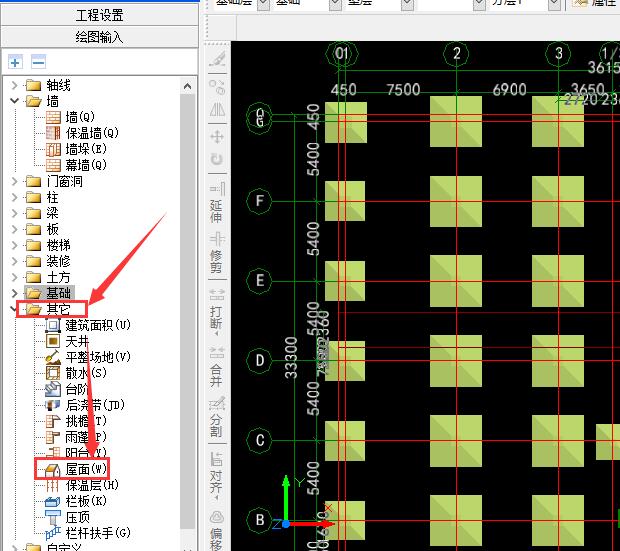
Task: Expand the 装修 folder
Action: (x=14, y=261)
